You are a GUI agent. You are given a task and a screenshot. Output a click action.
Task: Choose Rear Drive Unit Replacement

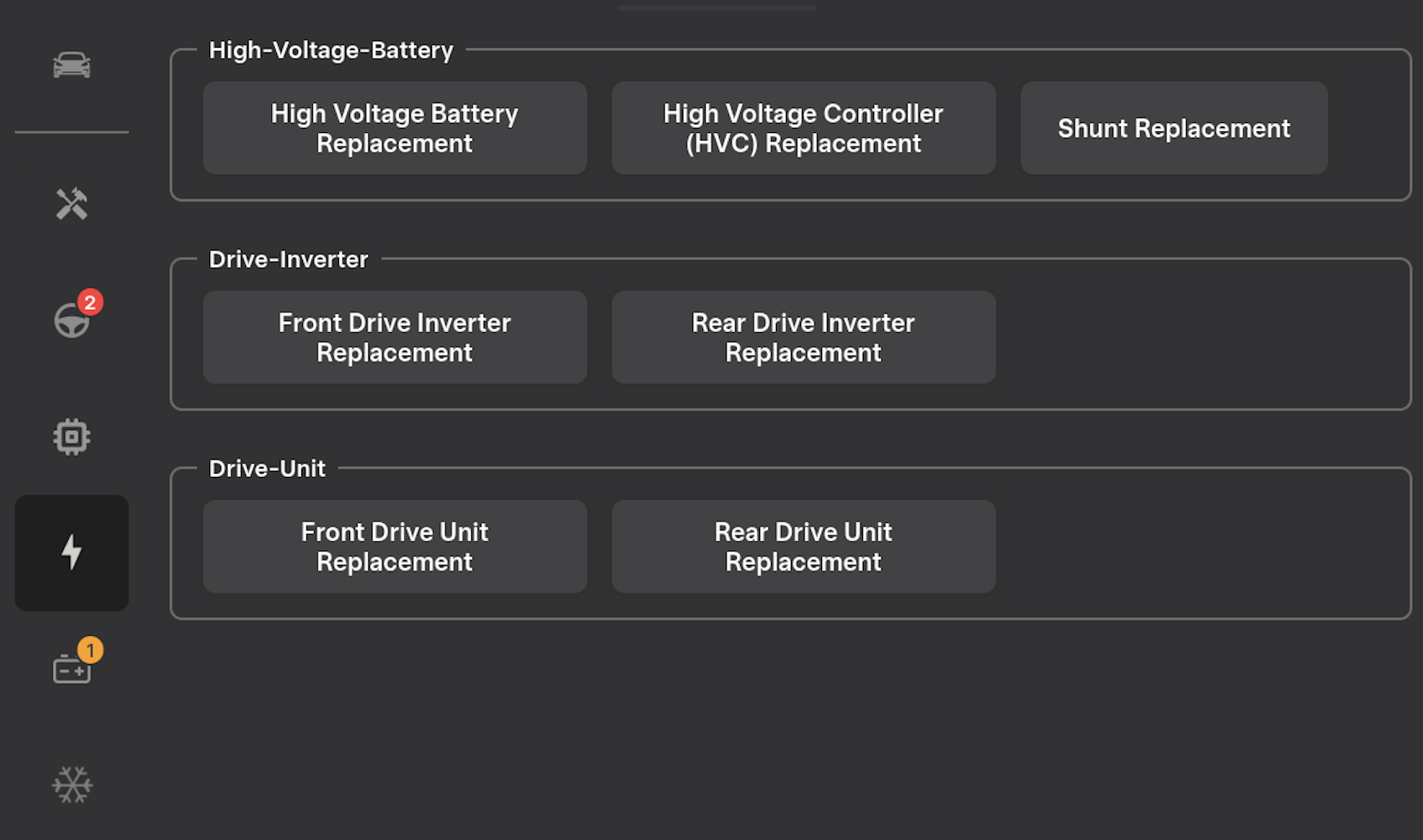click(803, 546)
